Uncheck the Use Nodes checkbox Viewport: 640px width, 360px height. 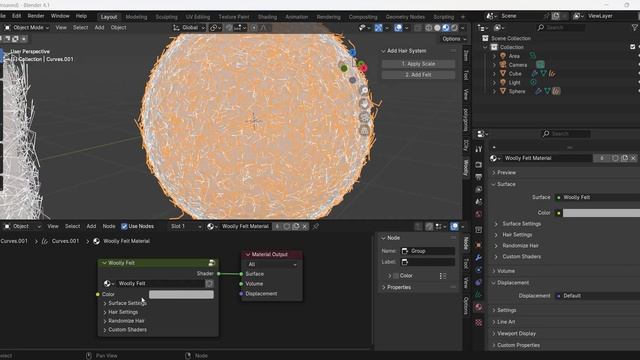tap(124, 226)
